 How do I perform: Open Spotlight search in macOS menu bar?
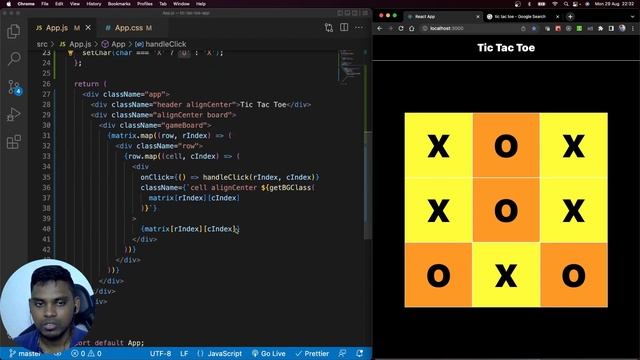(566, 4)
